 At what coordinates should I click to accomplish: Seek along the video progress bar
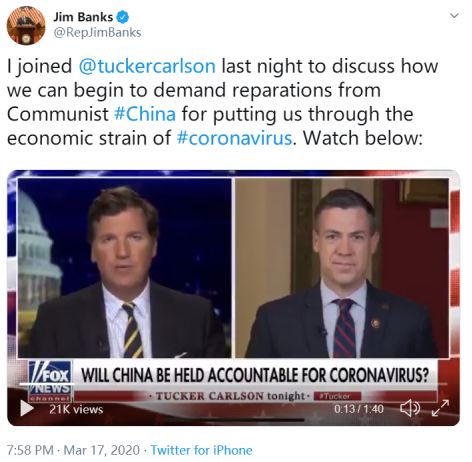coord(233,420)
